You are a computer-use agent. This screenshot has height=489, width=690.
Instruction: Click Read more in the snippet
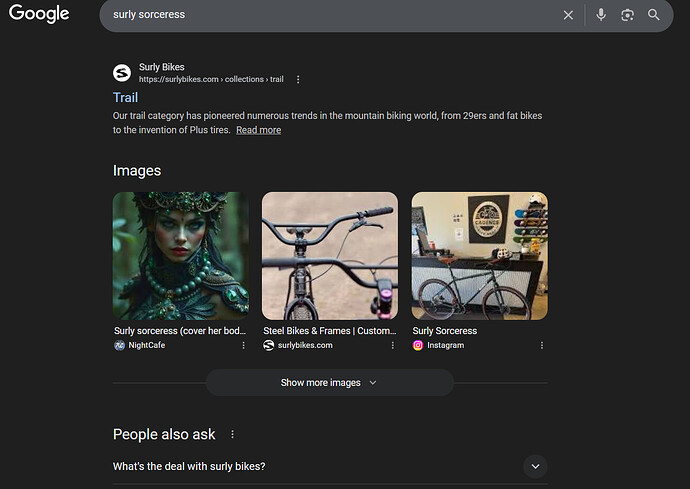tap(258, 130)
